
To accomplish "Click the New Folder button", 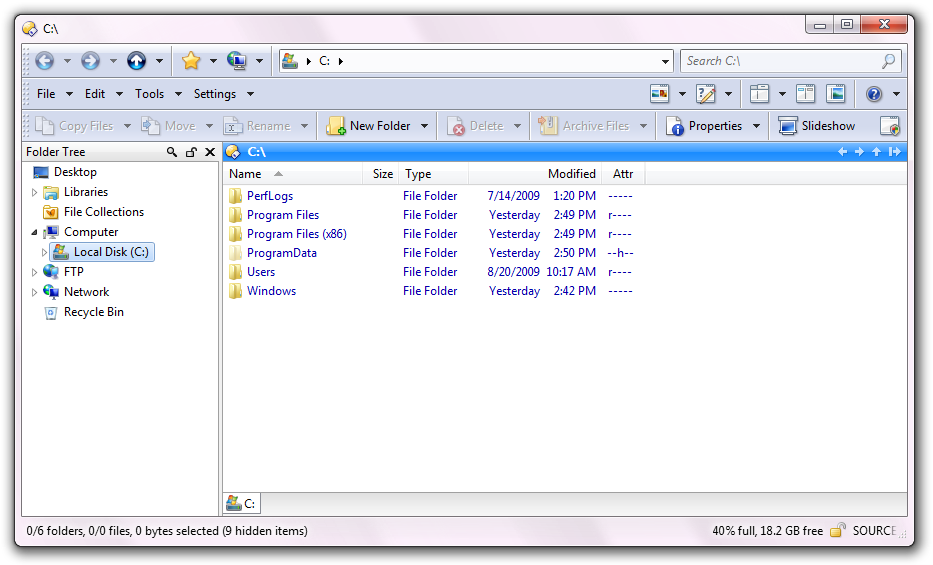I will [369, 126].
